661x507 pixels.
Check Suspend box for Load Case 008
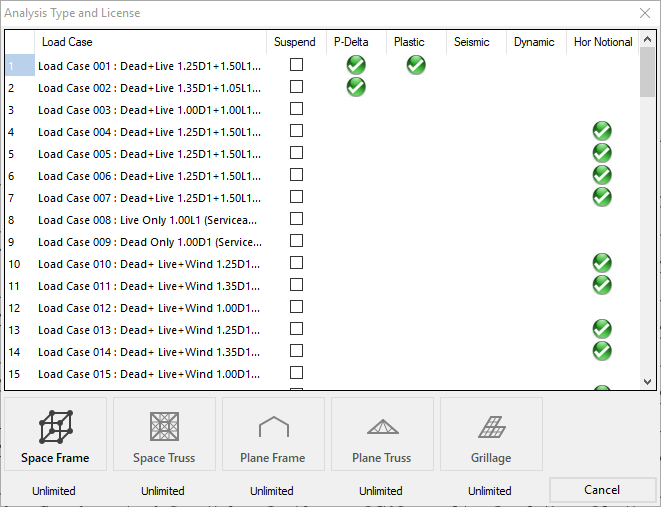coord(296,219)
